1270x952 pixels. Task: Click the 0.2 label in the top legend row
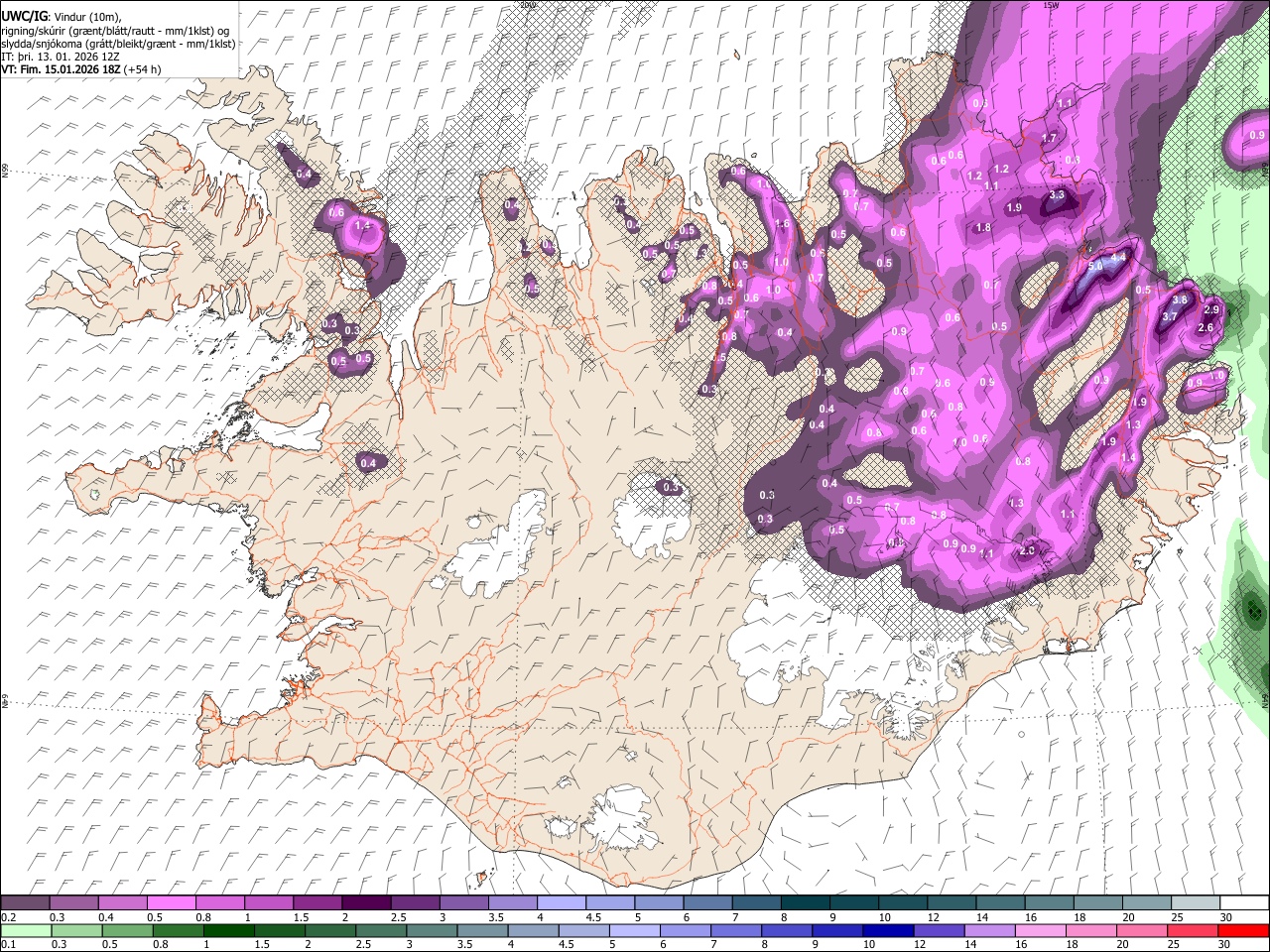click(x=9, y=917)
